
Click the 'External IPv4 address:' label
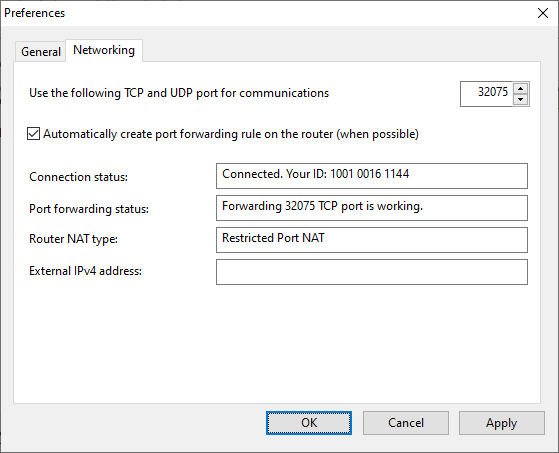(x=86, y=271)
